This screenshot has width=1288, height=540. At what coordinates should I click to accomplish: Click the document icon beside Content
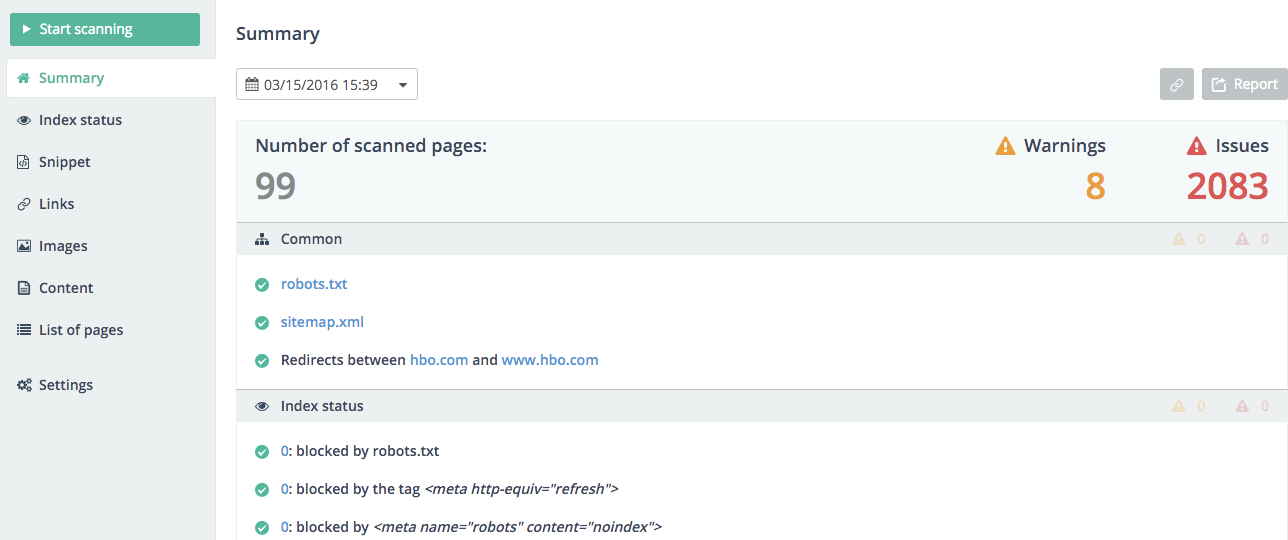click(24, 288)
